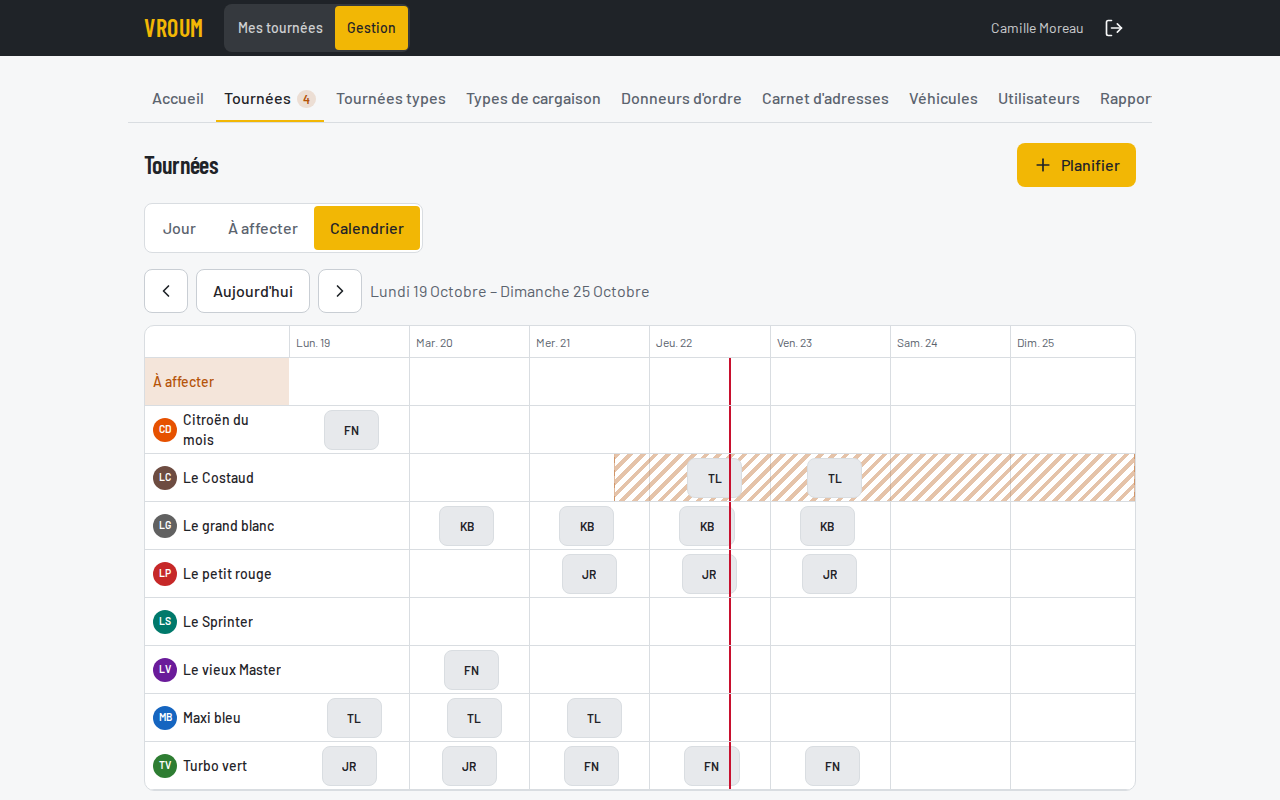Click the MB avatar for Maxi bleu
This screenshot has width=1280, height=800.
point(165,718)
